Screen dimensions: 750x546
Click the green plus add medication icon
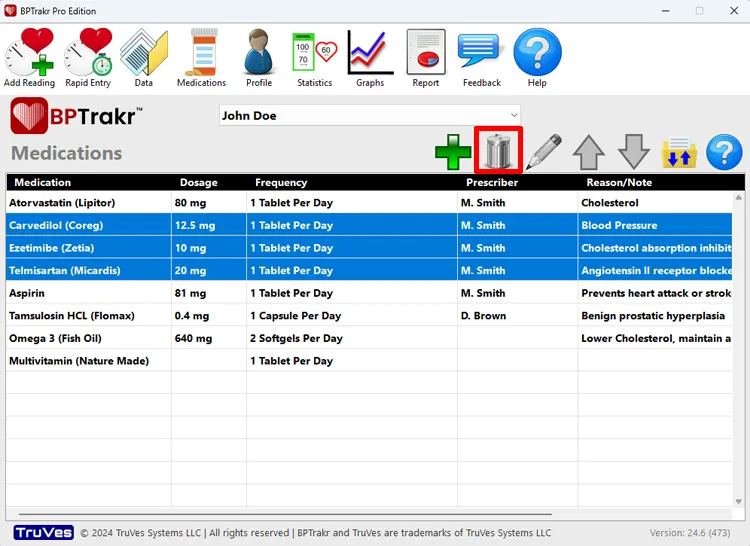pos(453,153)
